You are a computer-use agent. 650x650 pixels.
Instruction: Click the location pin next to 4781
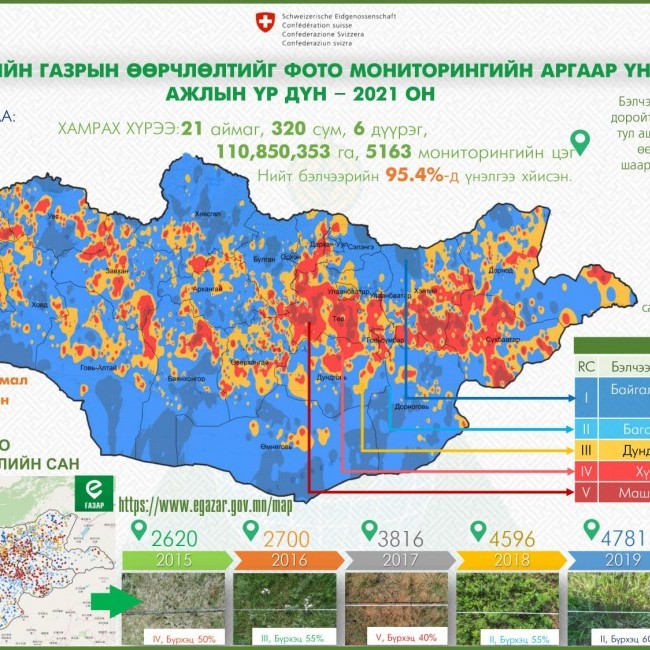(591, 529)
